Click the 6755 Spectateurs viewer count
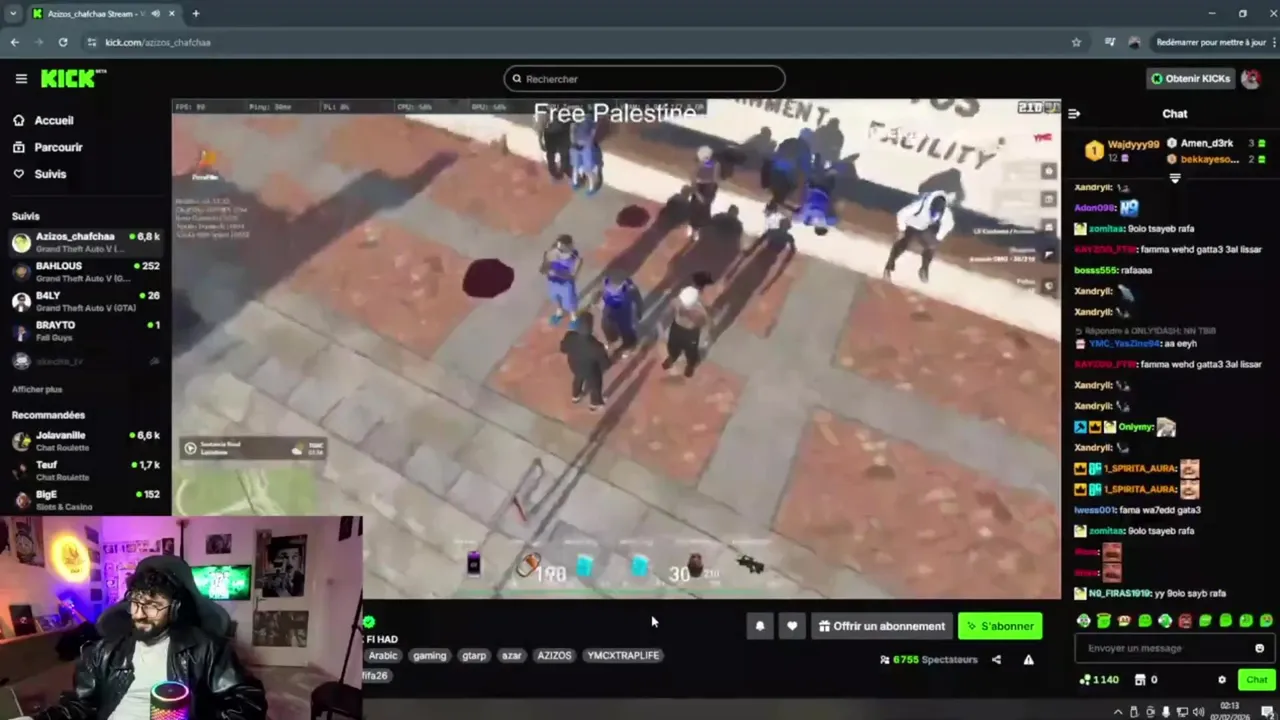The height and width of the screenshot is (720, 1280). (x=928, y=660)
